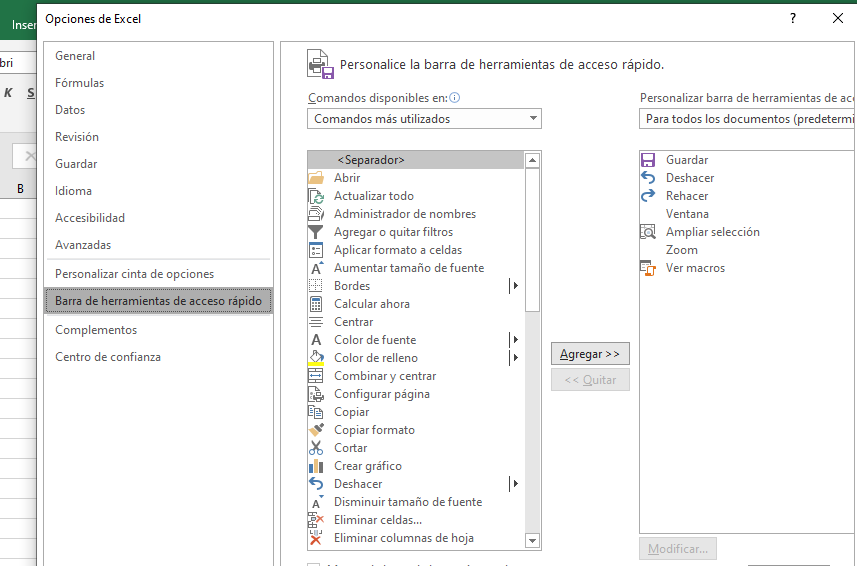Viewport: 857px width, 566px height.
Task: Open Personalizar cinta de opciones
Action: pyautogui.click(x=134, y=274)
